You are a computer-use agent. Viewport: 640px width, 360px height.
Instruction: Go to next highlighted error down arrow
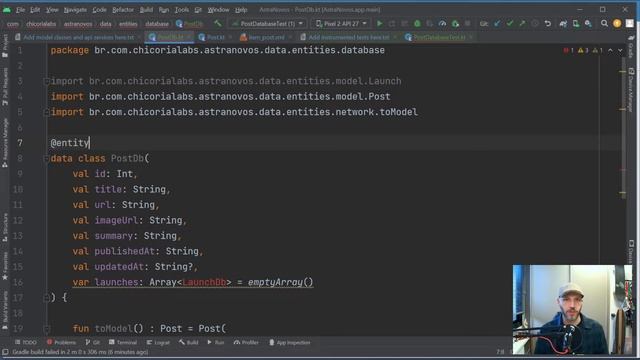pyautogui.click(x=620, y=50)
